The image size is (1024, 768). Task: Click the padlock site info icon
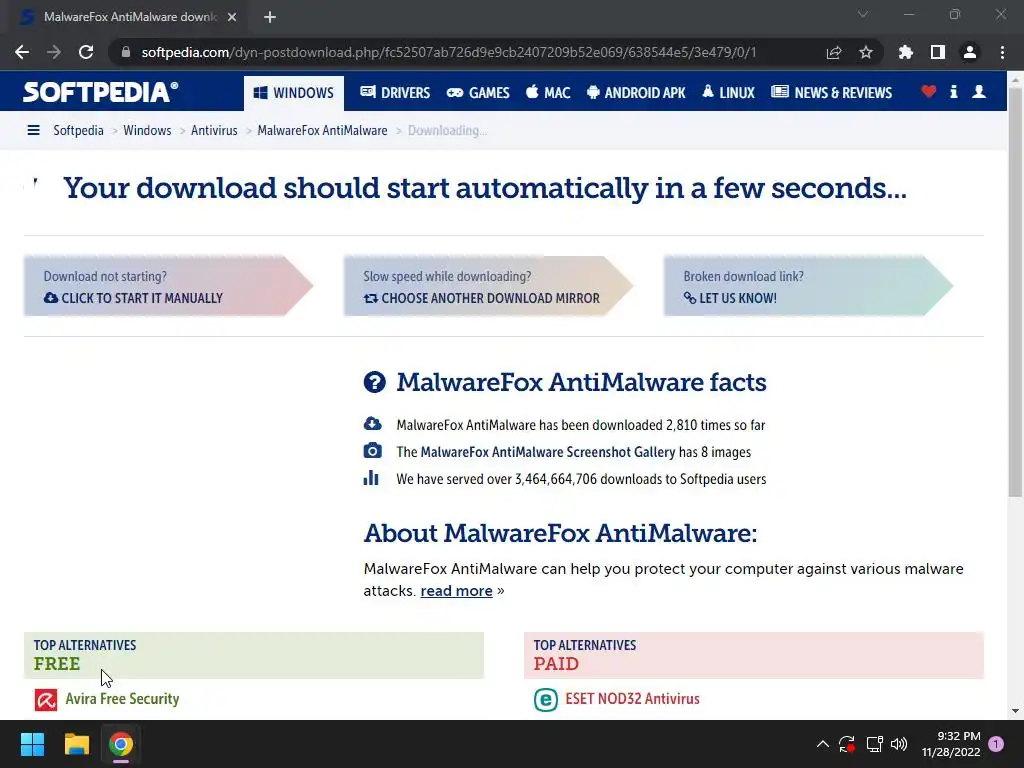(x=126, y=52)
